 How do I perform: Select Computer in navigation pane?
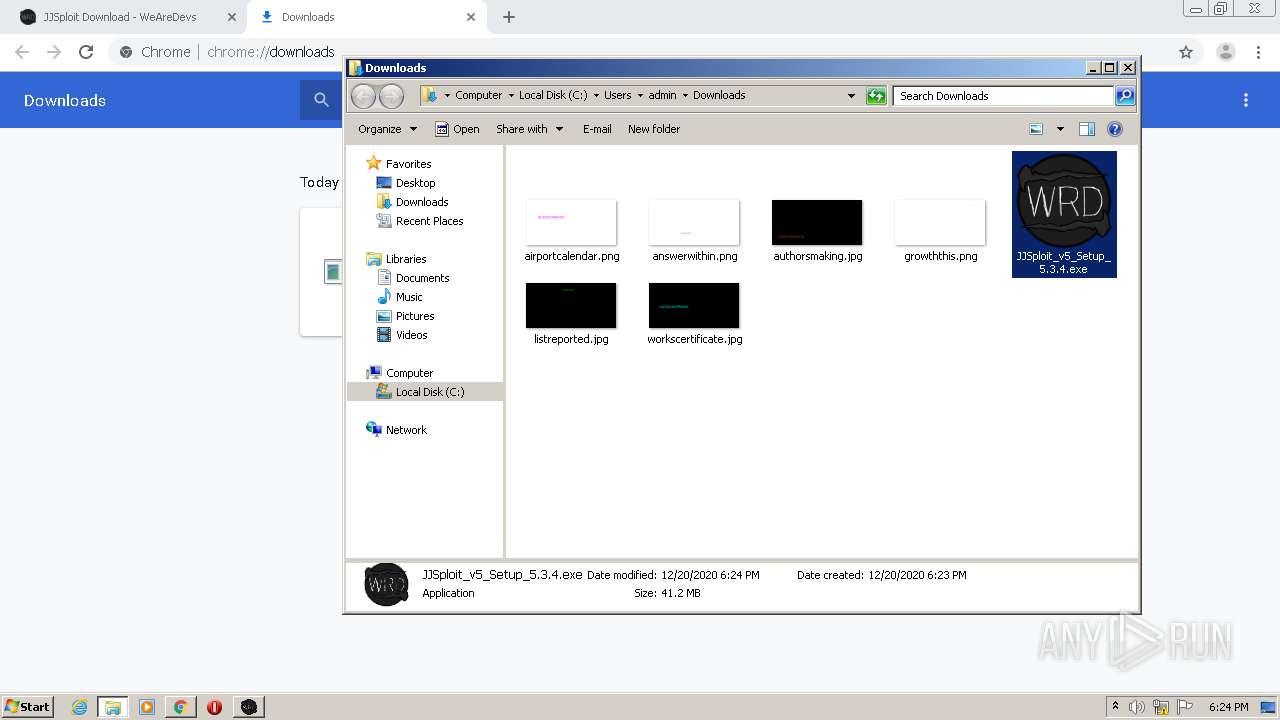[409, 373]
